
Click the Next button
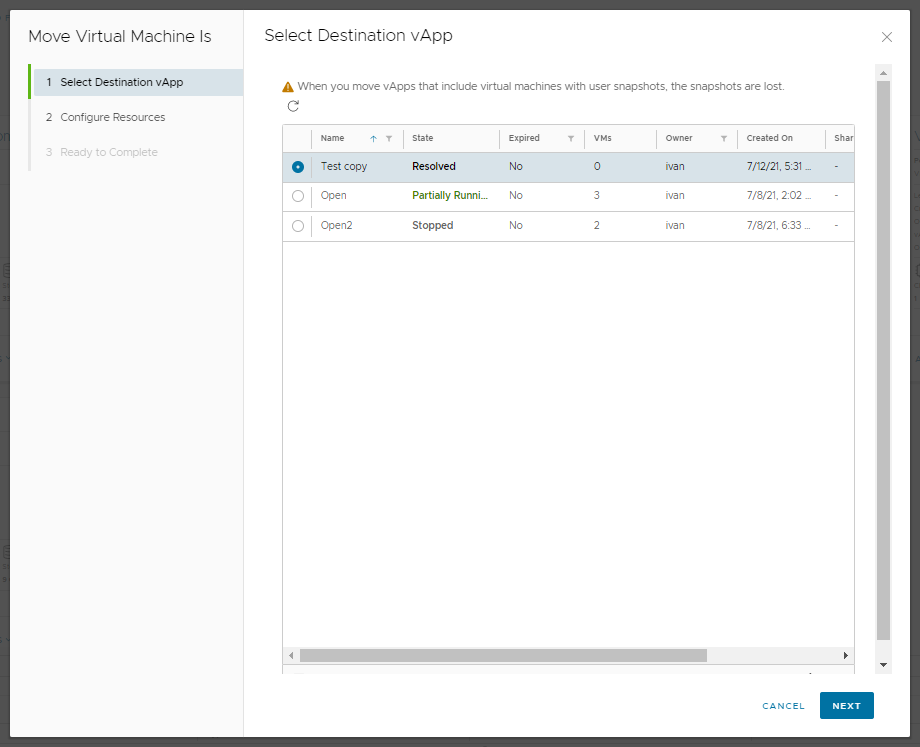click(x=846, y=706)
